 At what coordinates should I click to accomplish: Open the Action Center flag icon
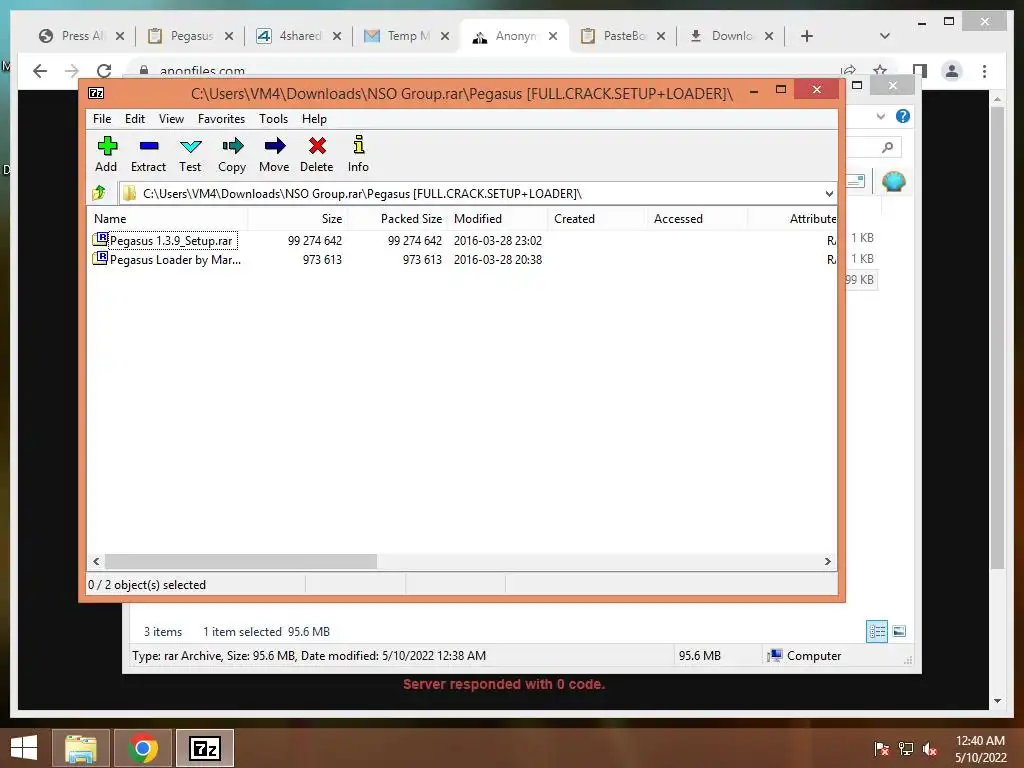(882, 749)
